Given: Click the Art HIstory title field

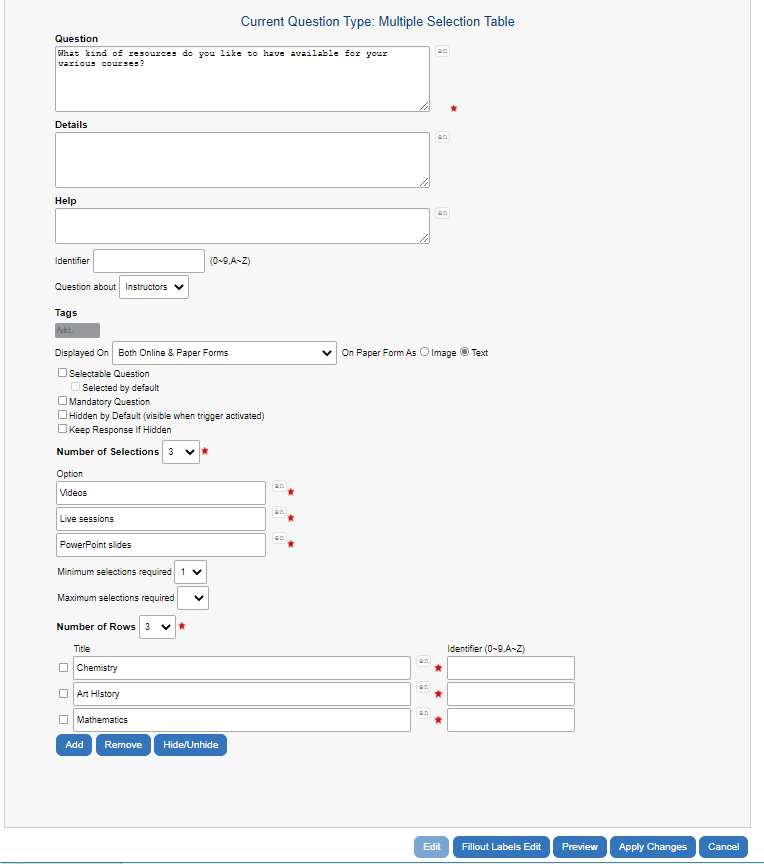Looking at the screenshot, I should tap(242, 694).
